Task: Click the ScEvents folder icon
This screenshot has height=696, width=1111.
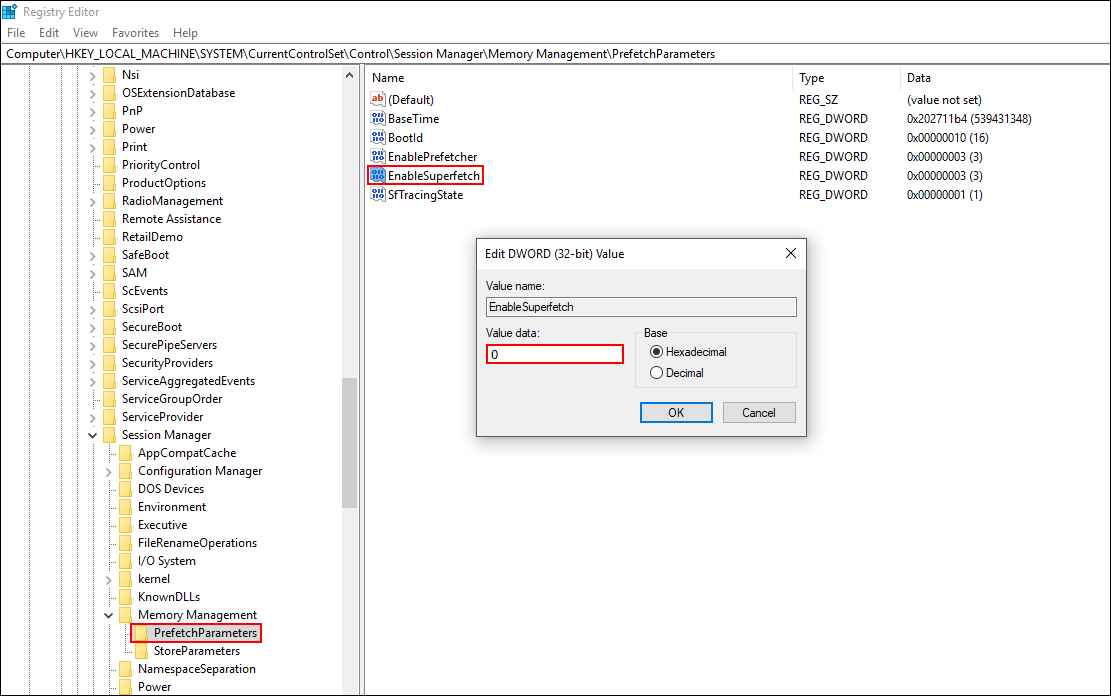Action: coord(110,291)
